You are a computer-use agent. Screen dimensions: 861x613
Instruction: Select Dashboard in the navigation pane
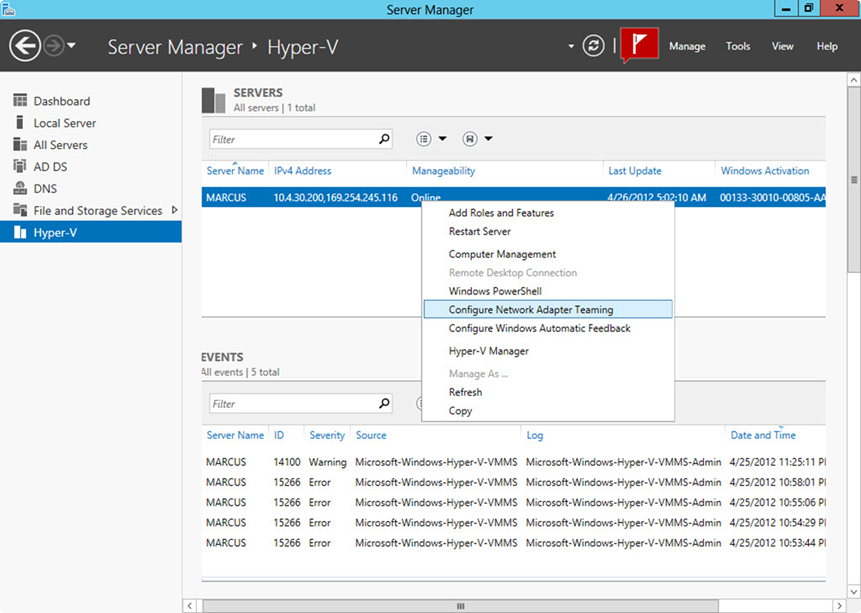coord(62,101)
